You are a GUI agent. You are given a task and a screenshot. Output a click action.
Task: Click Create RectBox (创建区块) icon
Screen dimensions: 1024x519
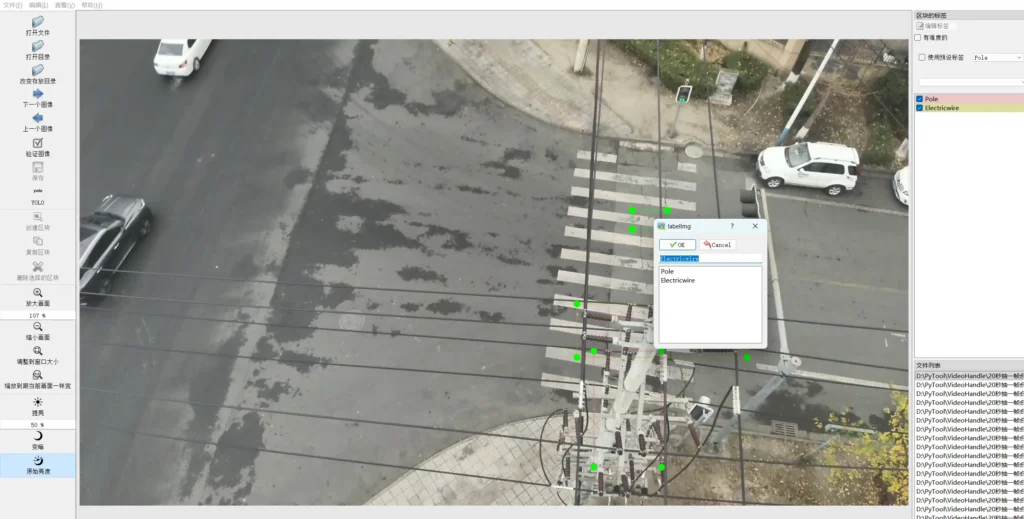38,217
